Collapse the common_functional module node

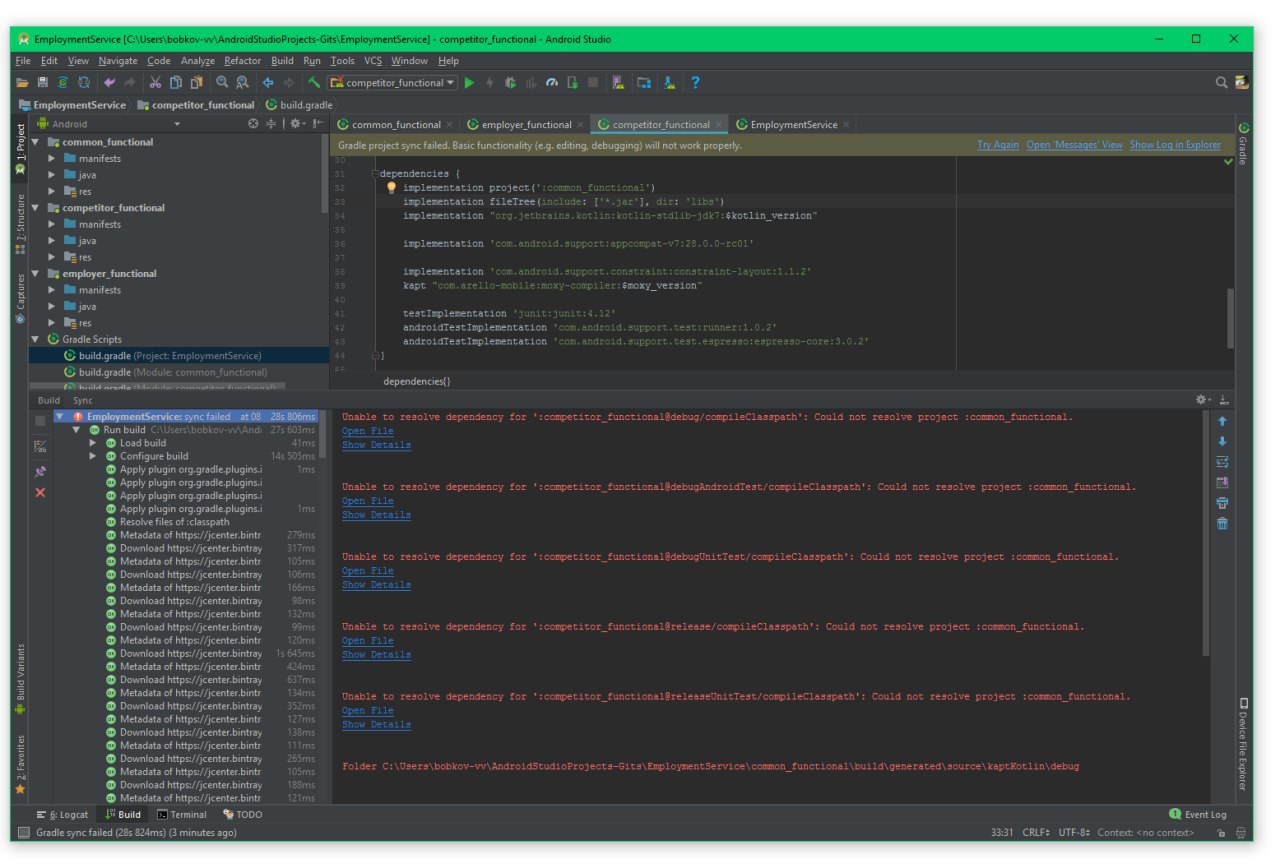36,142
